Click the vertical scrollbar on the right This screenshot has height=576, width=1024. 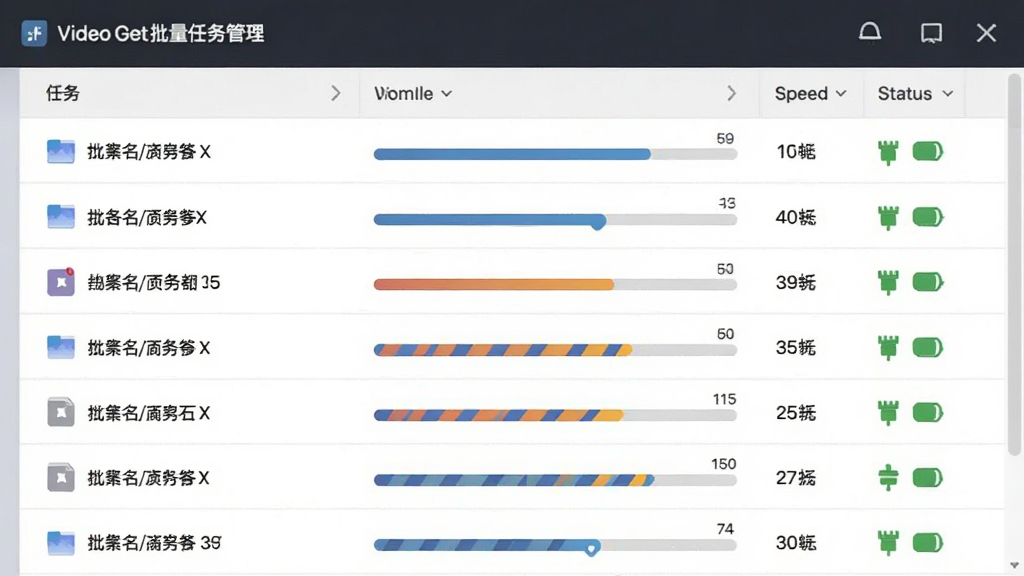[x=1014, y=264]
